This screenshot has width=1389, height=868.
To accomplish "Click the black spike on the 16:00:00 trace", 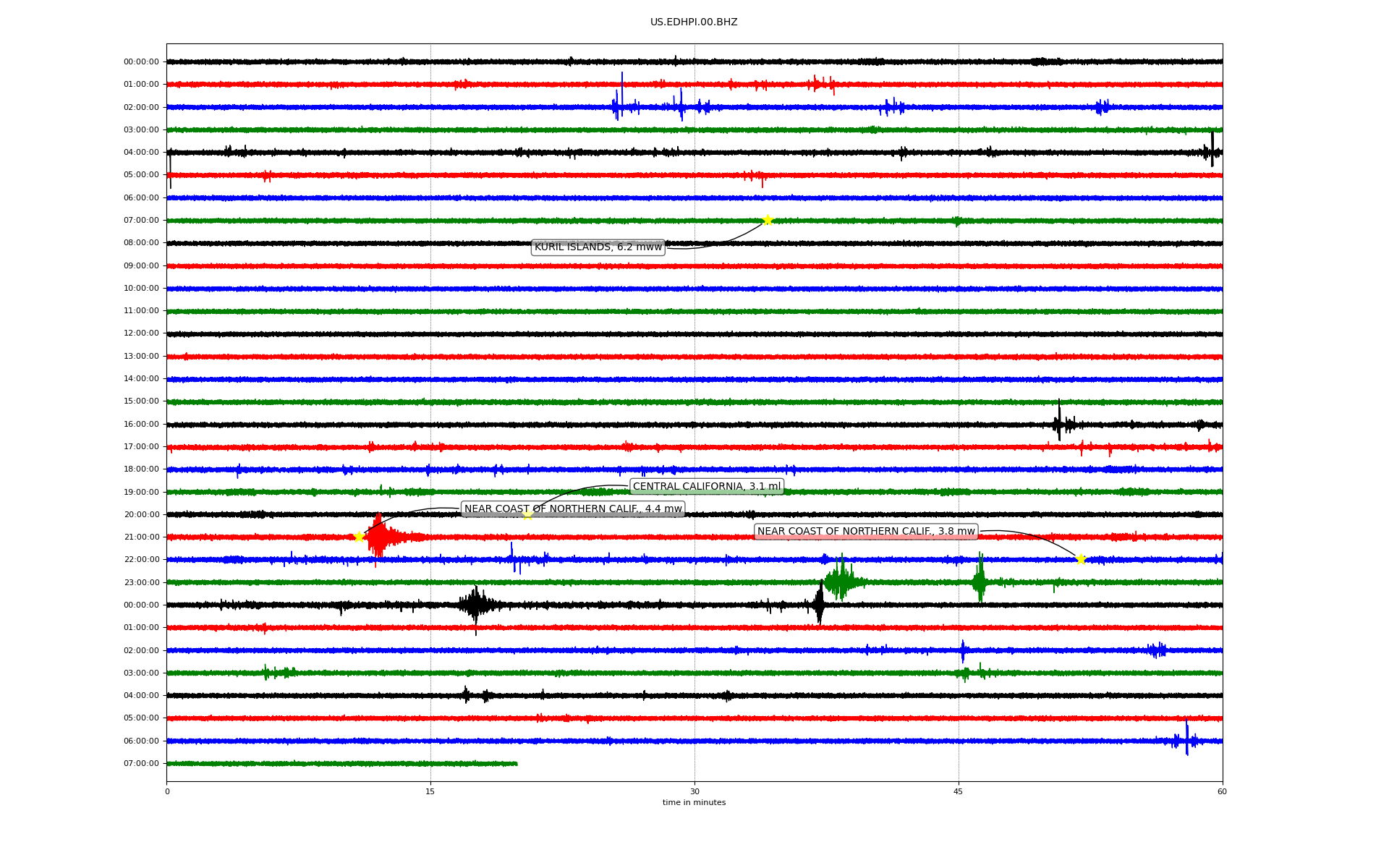I will (1059, 421).
